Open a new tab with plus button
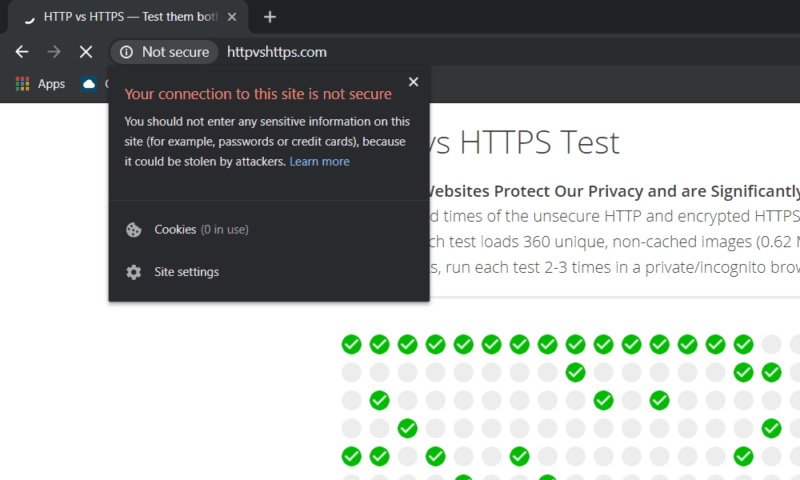 point(270,17)
